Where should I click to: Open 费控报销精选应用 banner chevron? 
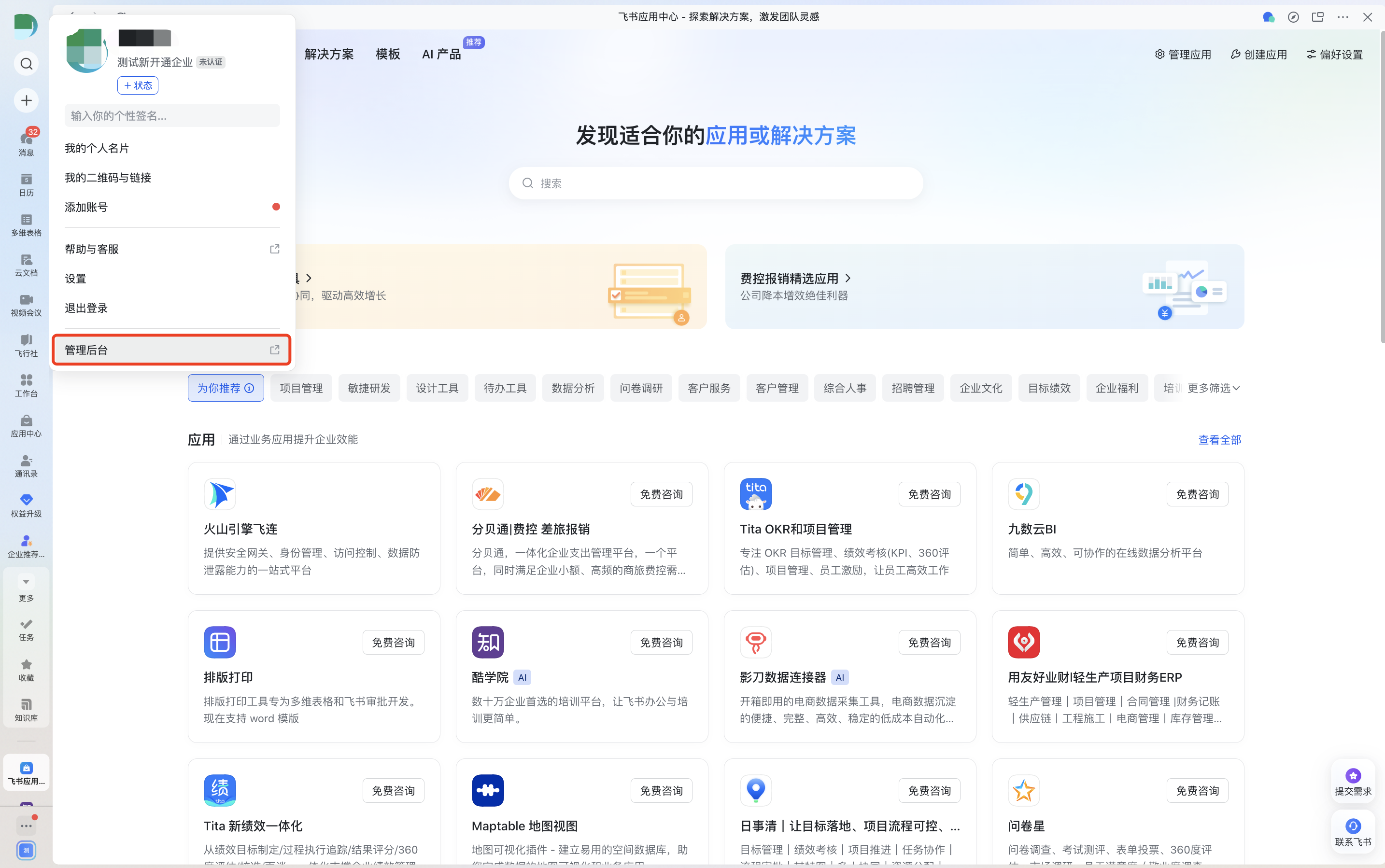pos(848,279)
